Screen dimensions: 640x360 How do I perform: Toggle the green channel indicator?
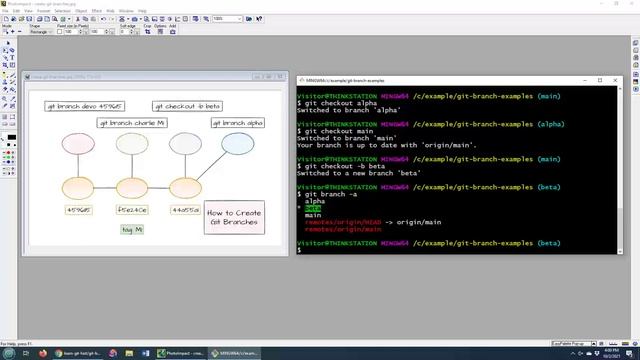8,157
